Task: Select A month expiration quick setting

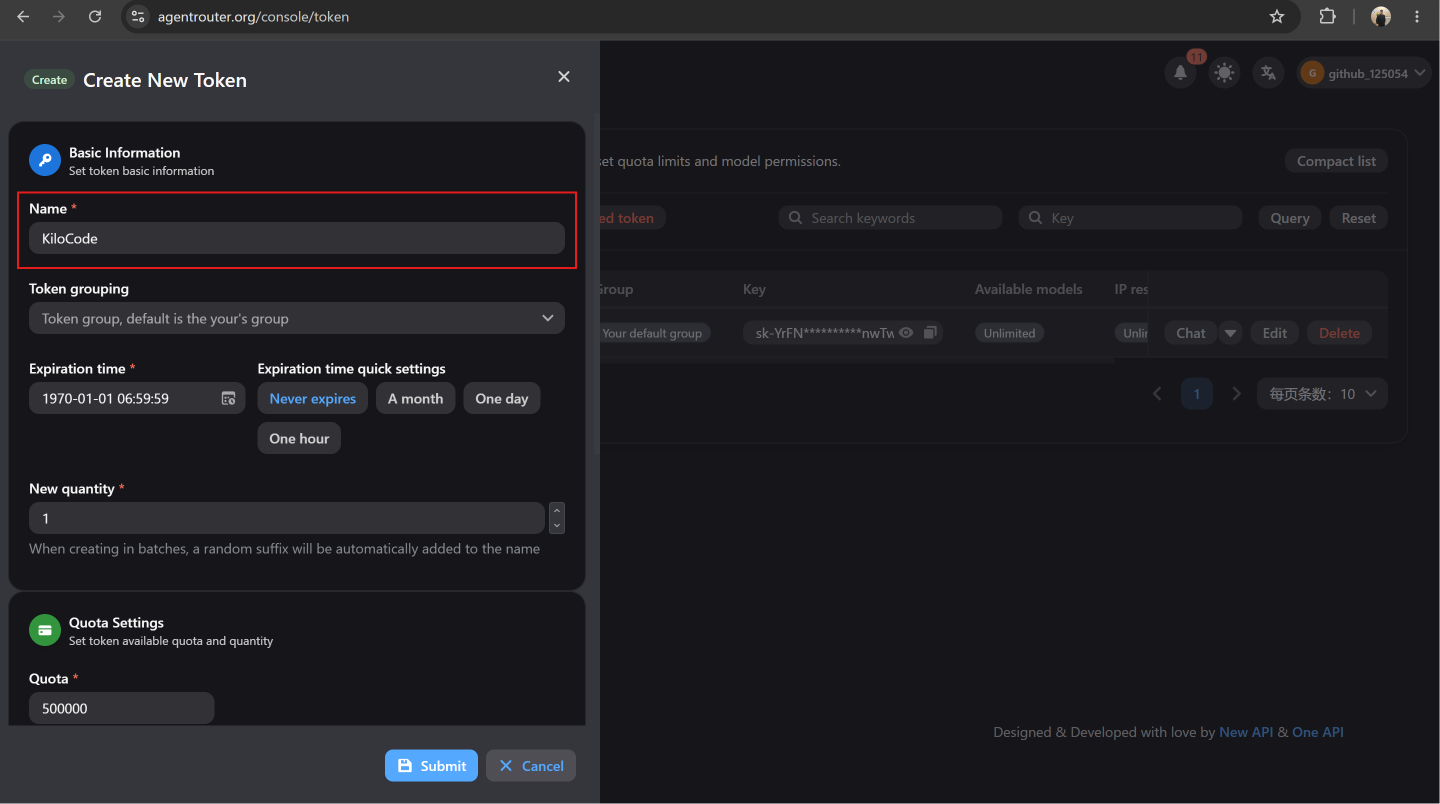Action: click(x=416, y=398)
